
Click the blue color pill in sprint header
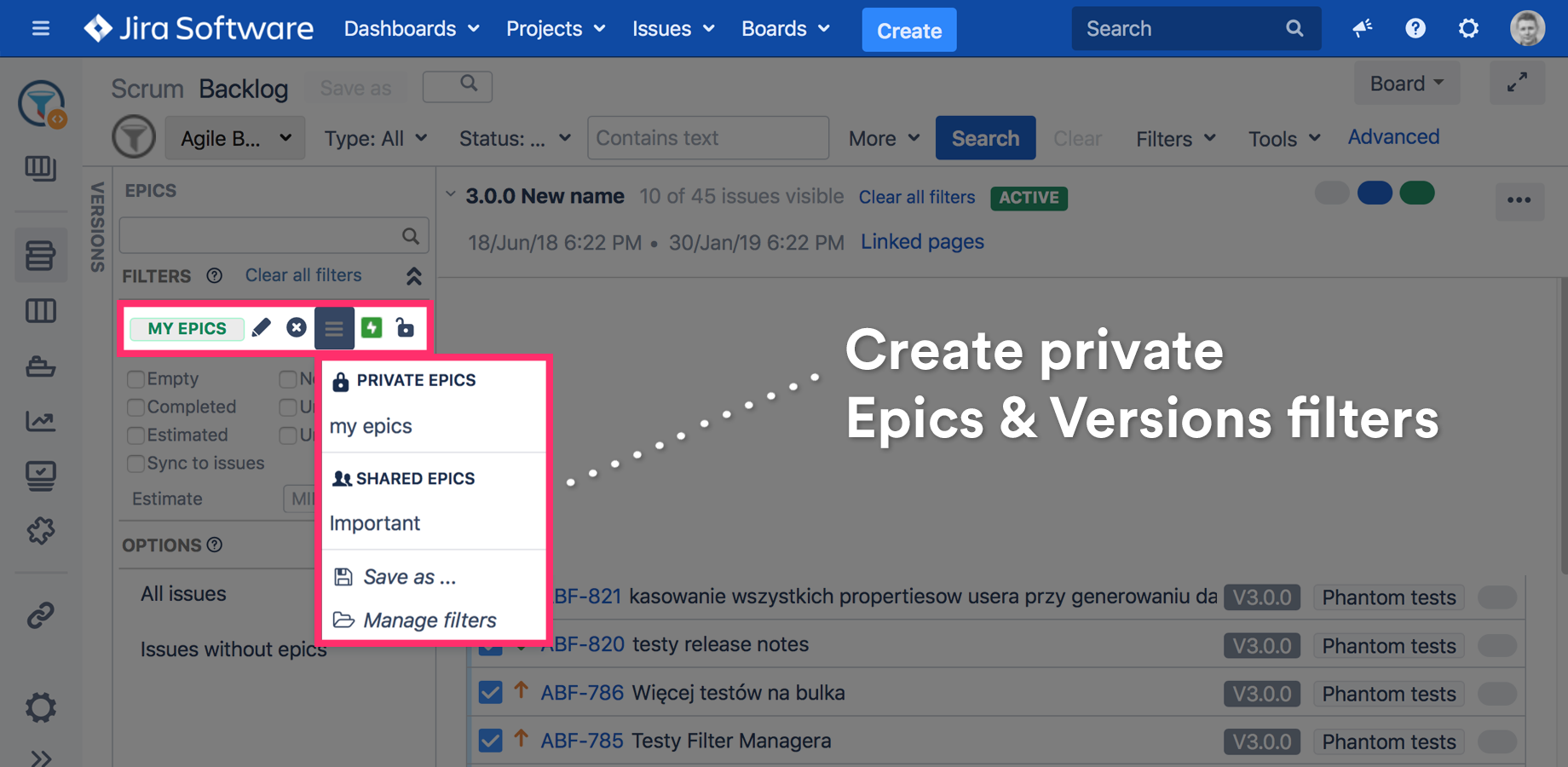1375,193
